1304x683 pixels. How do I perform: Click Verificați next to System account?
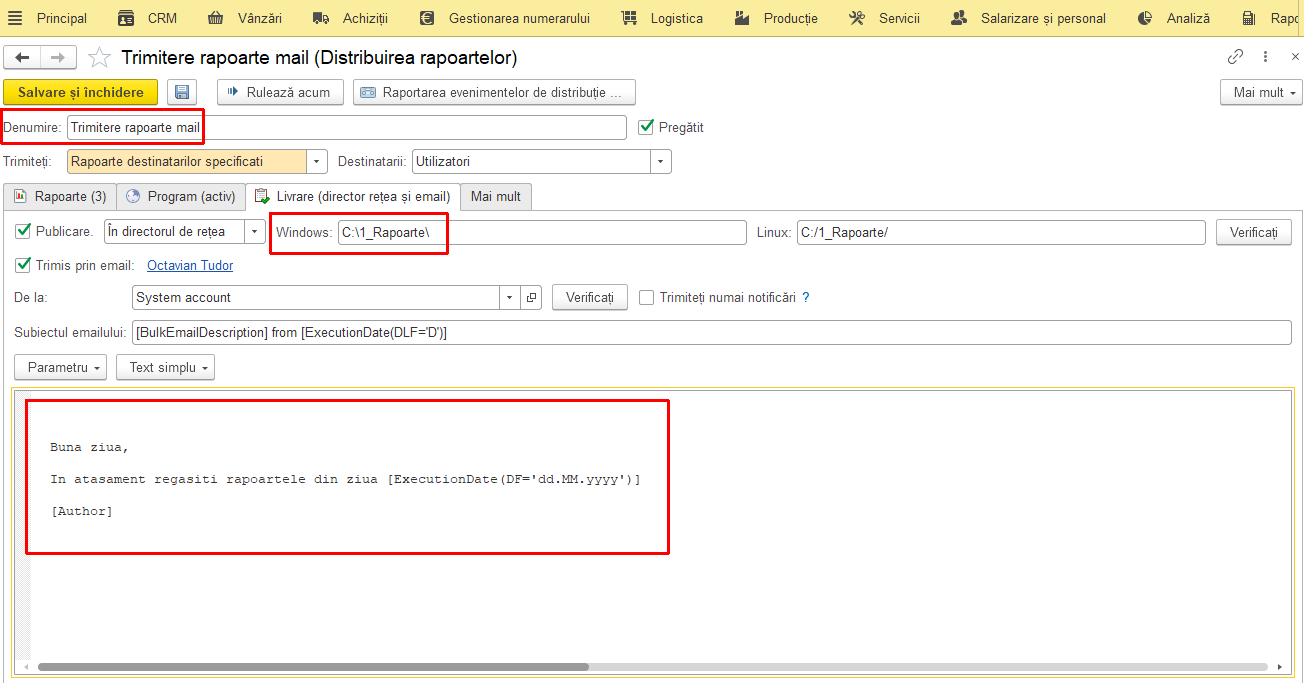pyautogui.click(x=590, y=297)
